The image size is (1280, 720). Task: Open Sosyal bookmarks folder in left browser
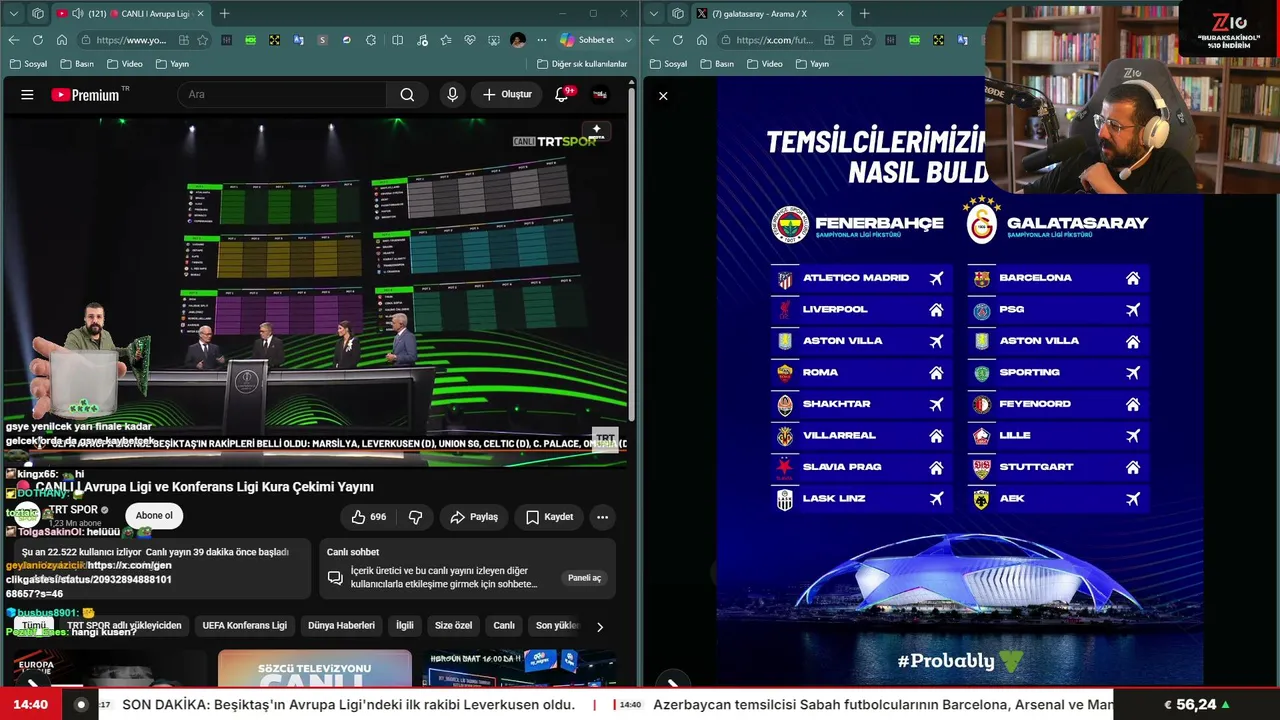(x=28, y=64)
